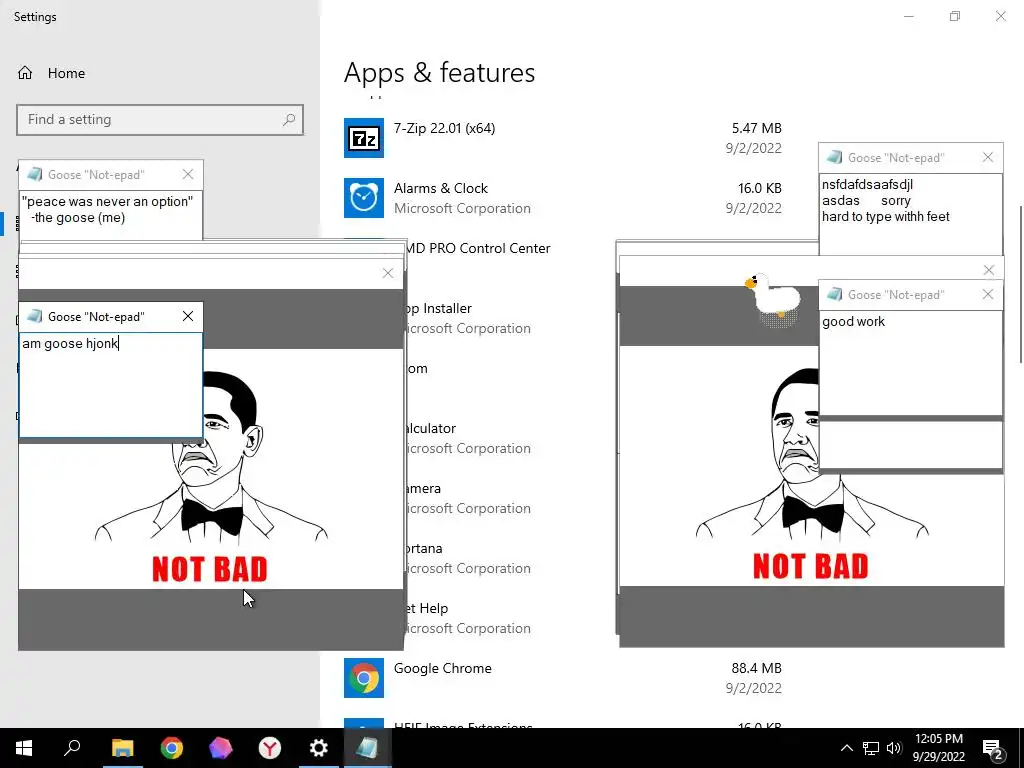
Task: Click the right NOT BAD meme image
Action: coord(811,466)
